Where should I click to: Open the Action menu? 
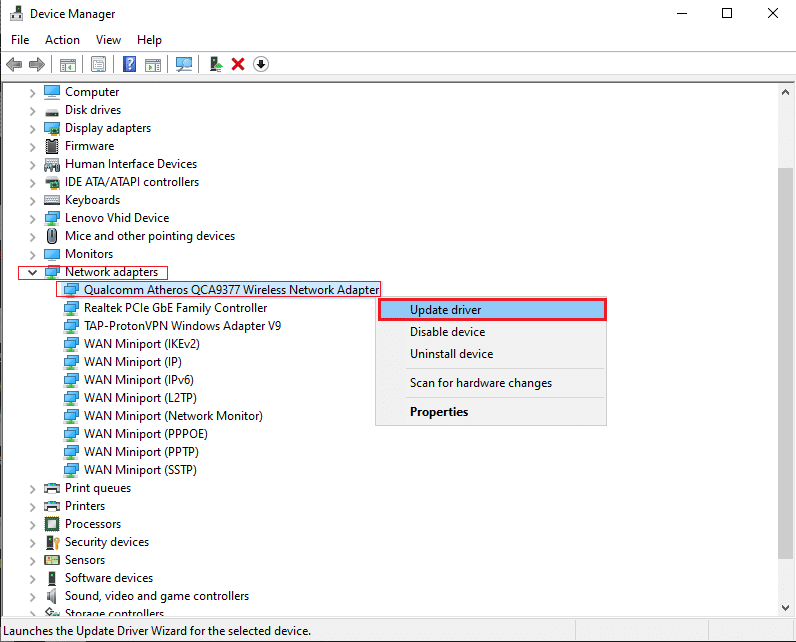pos(62,40)
